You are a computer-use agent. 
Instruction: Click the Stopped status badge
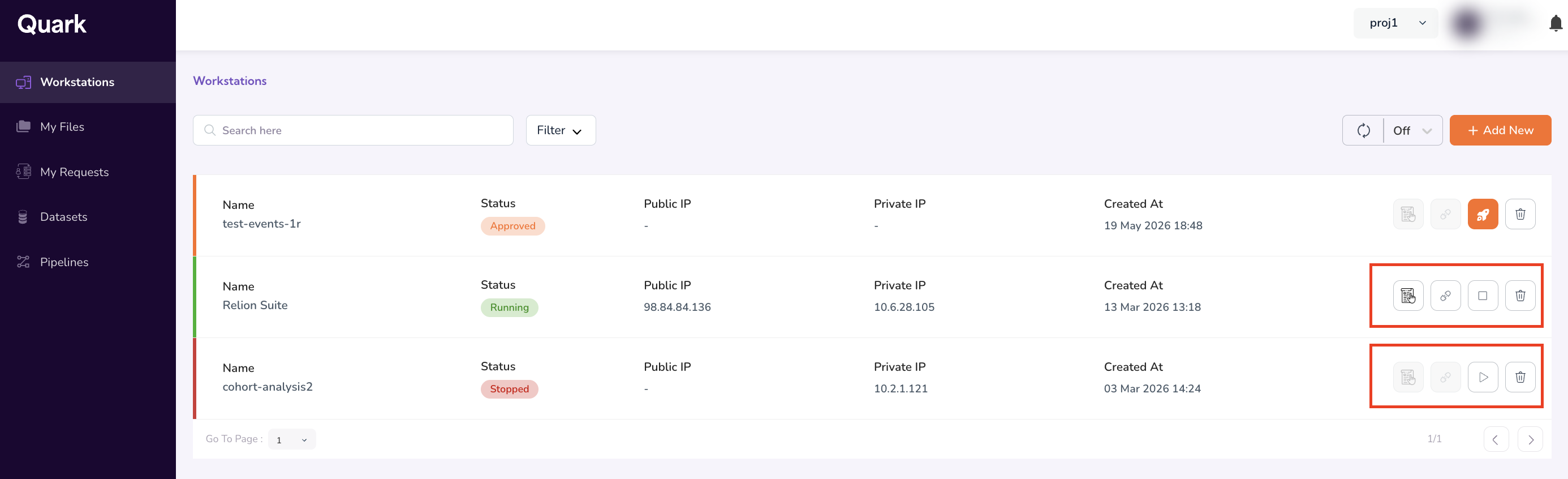510,389
